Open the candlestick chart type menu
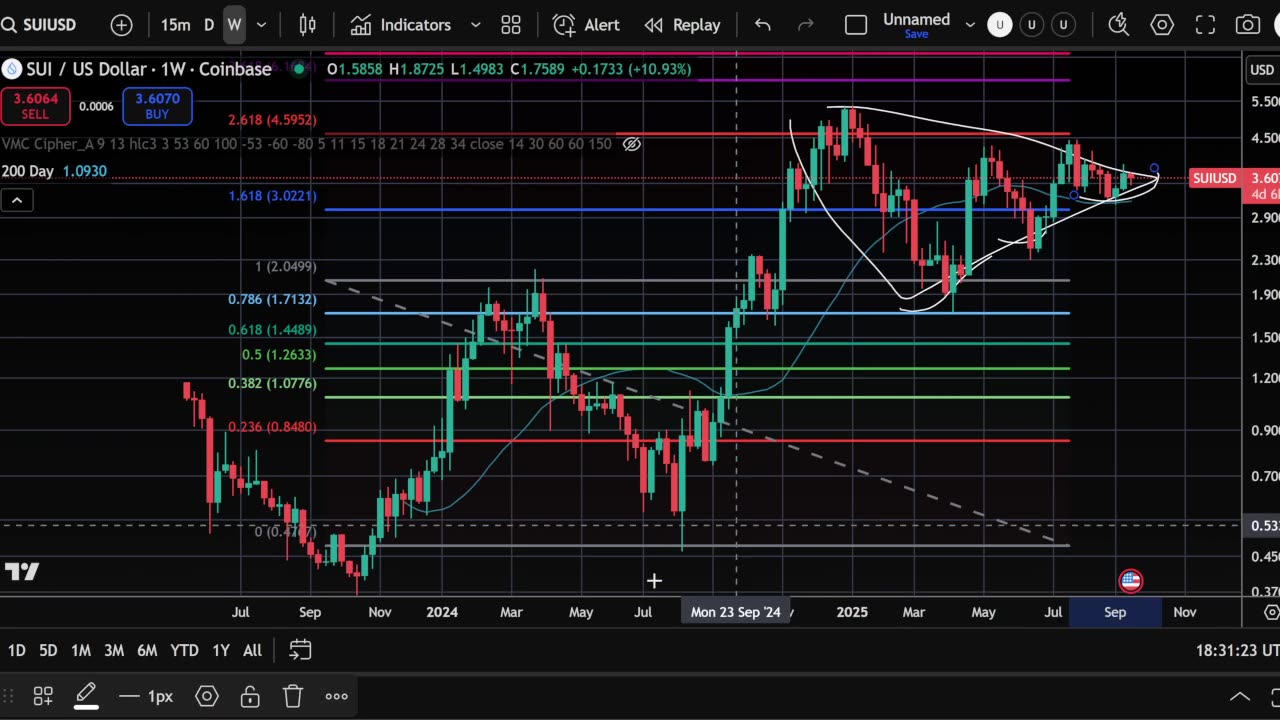This screenshot has height=720, width=1280. 308,25
